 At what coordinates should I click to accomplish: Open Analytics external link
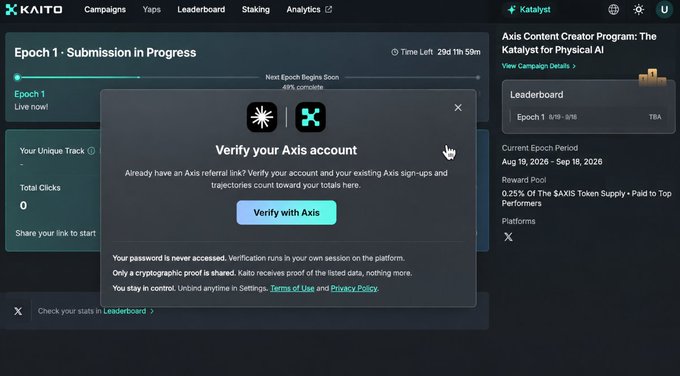click(x=309, y=10)
